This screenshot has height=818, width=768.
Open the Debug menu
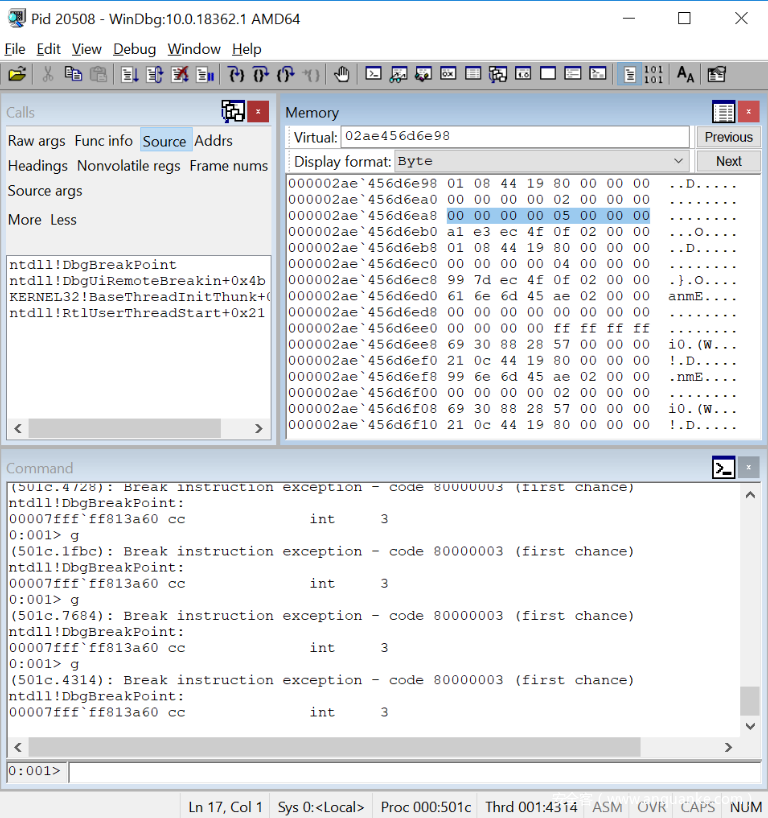coord(134,49)
